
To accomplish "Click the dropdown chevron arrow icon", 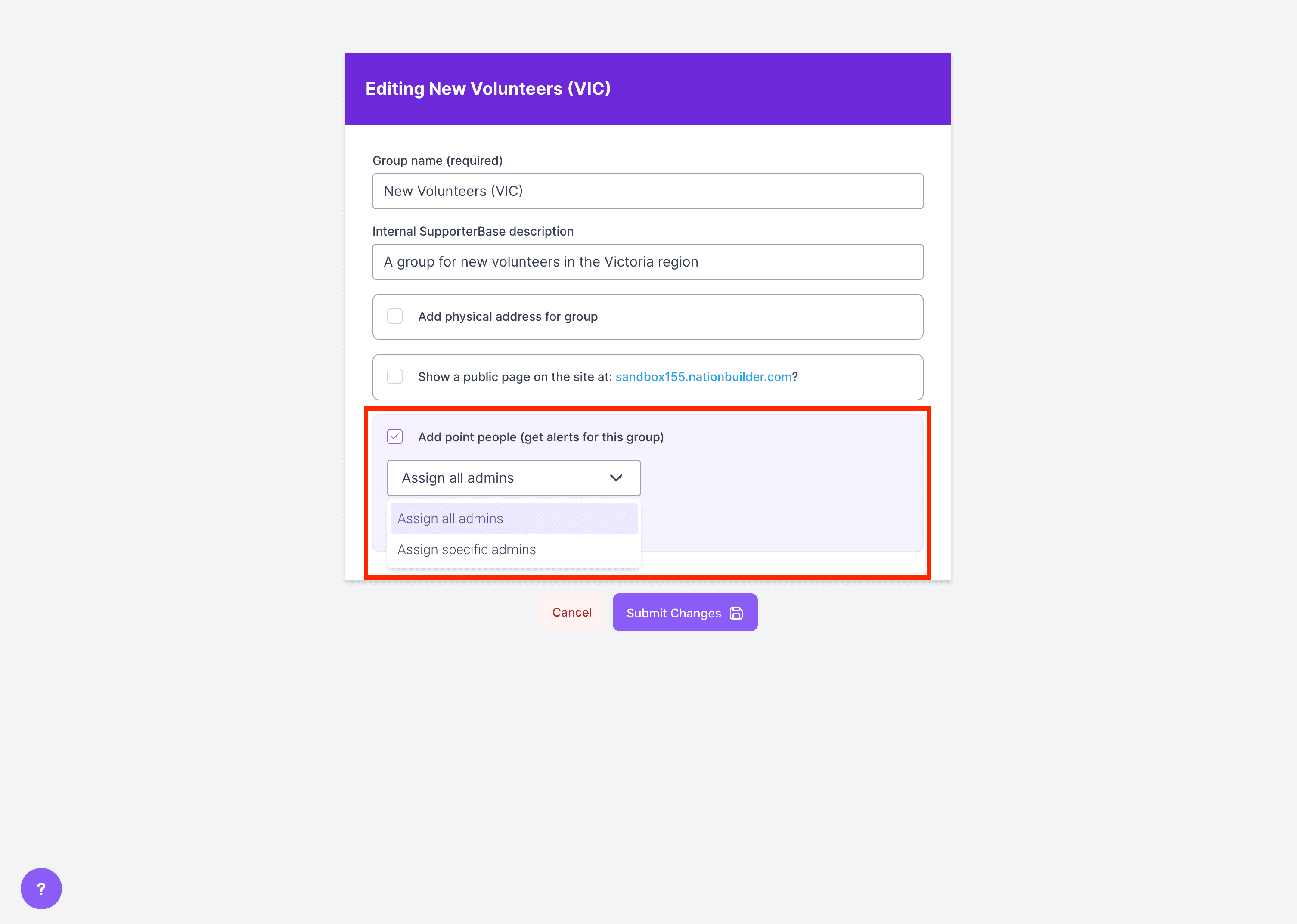I will 615,478.
